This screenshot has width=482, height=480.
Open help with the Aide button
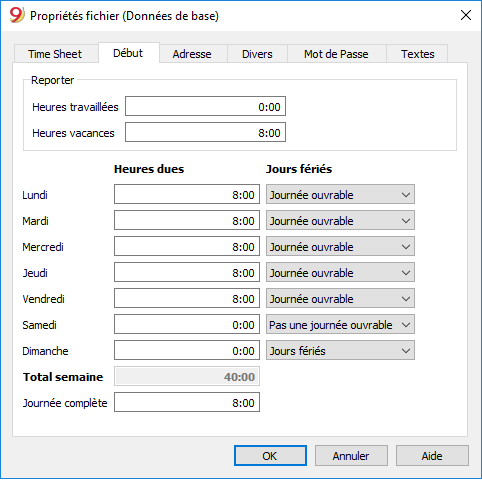(432, 456)
